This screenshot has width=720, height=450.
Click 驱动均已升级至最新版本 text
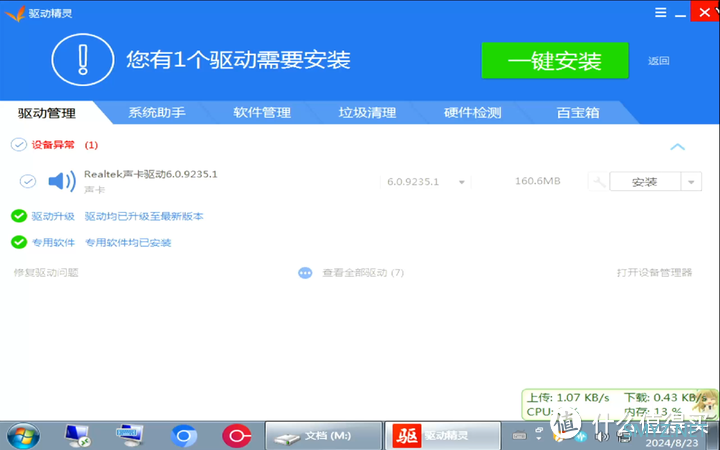[144, 216]
